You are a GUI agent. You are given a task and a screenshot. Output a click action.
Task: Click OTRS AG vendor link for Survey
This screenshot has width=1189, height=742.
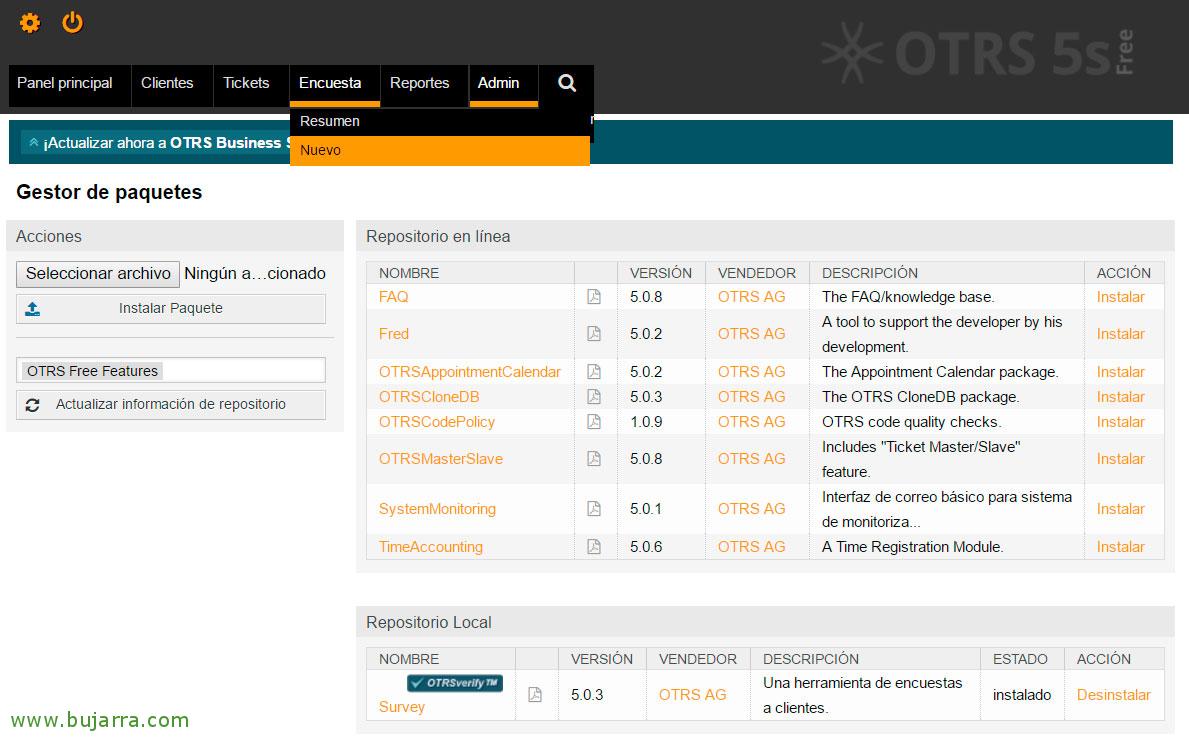[x=692, y=694]
